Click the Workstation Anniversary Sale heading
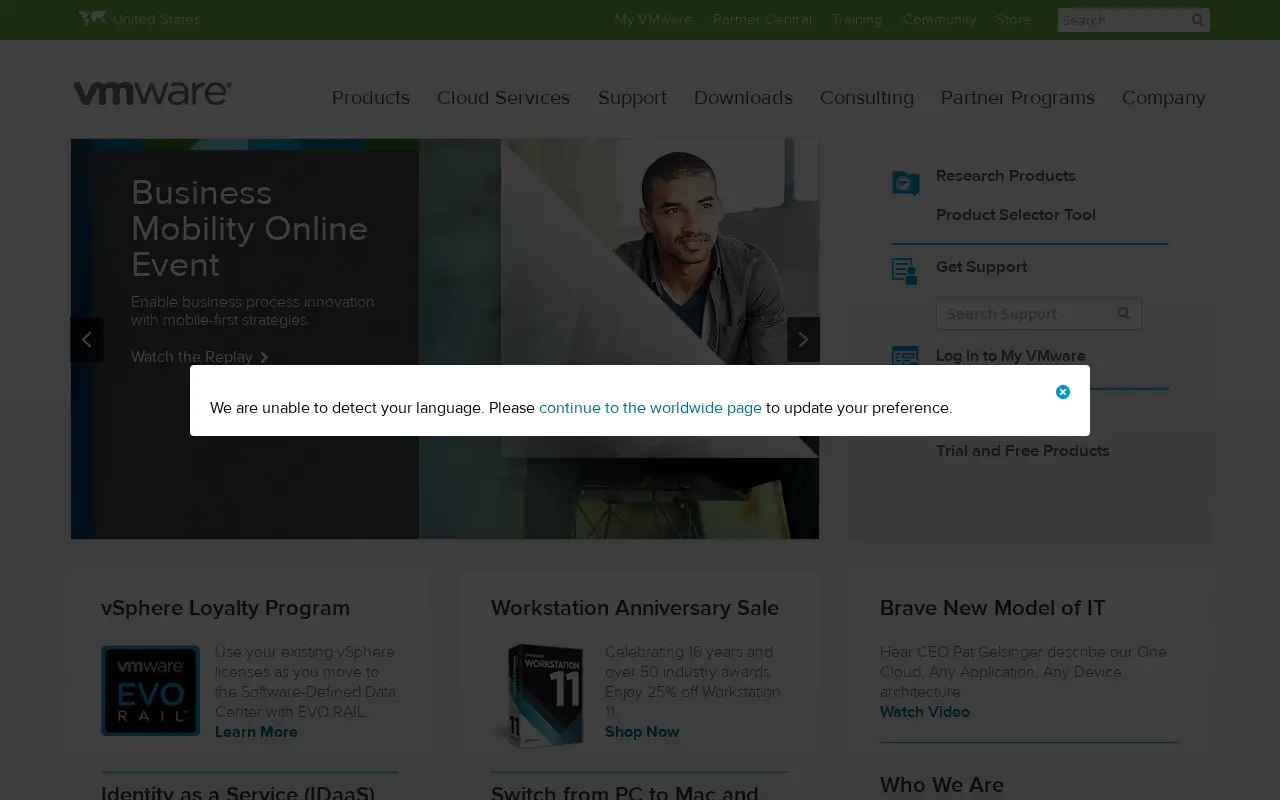The height and width of the screenshot is (800, 1280). (x=635, y=608)
